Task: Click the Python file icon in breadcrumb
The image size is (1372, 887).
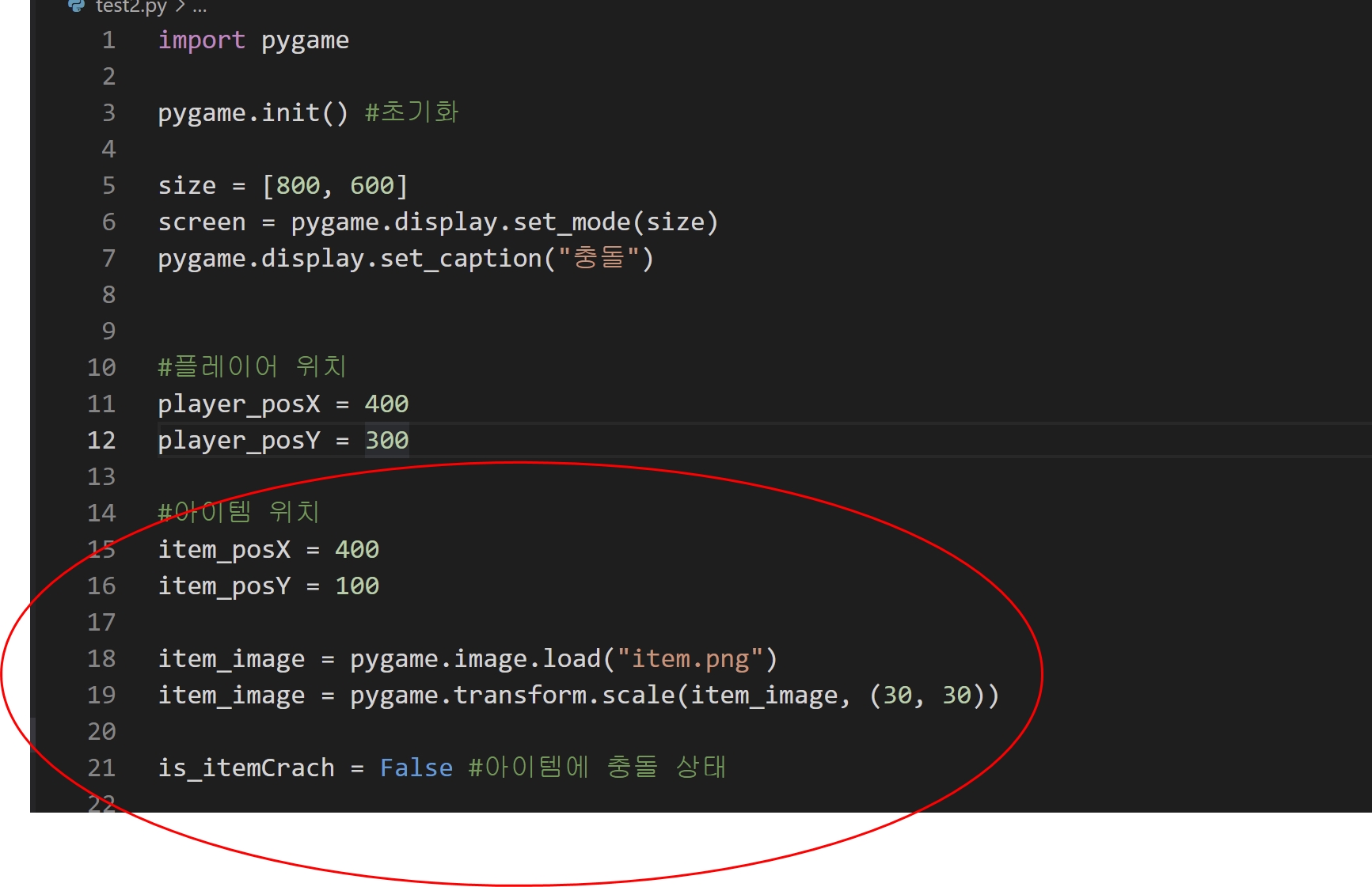Action: pyautogui.click(x=77, y=6)
